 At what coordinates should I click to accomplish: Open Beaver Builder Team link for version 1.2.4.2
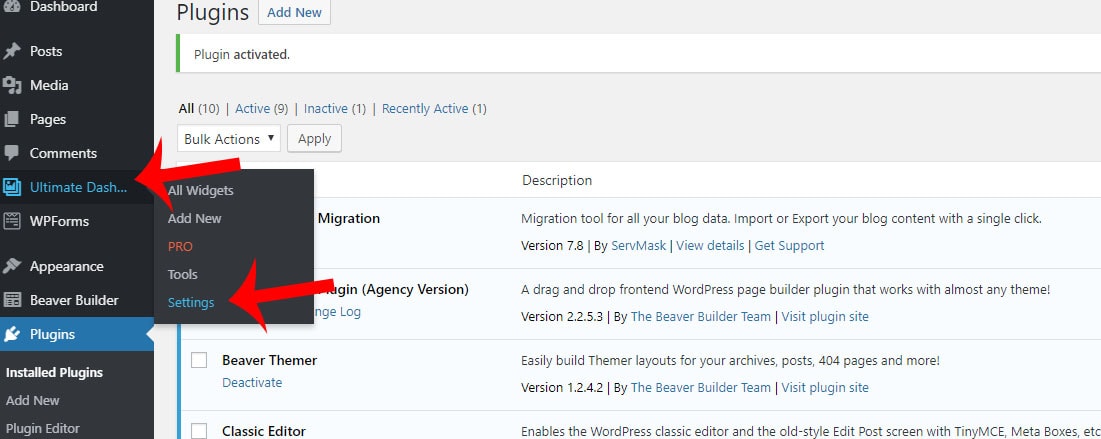[x=701, y=388]
